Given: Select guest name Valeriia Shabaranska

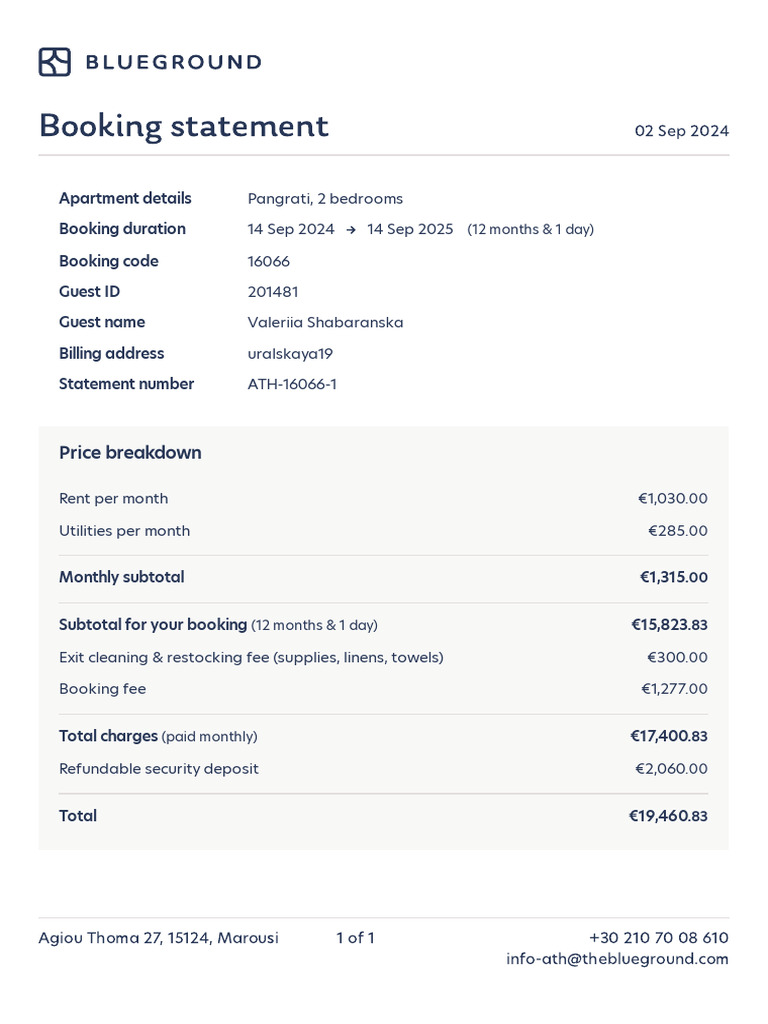Looking at the screenshot, I should [x=325, y=322].
